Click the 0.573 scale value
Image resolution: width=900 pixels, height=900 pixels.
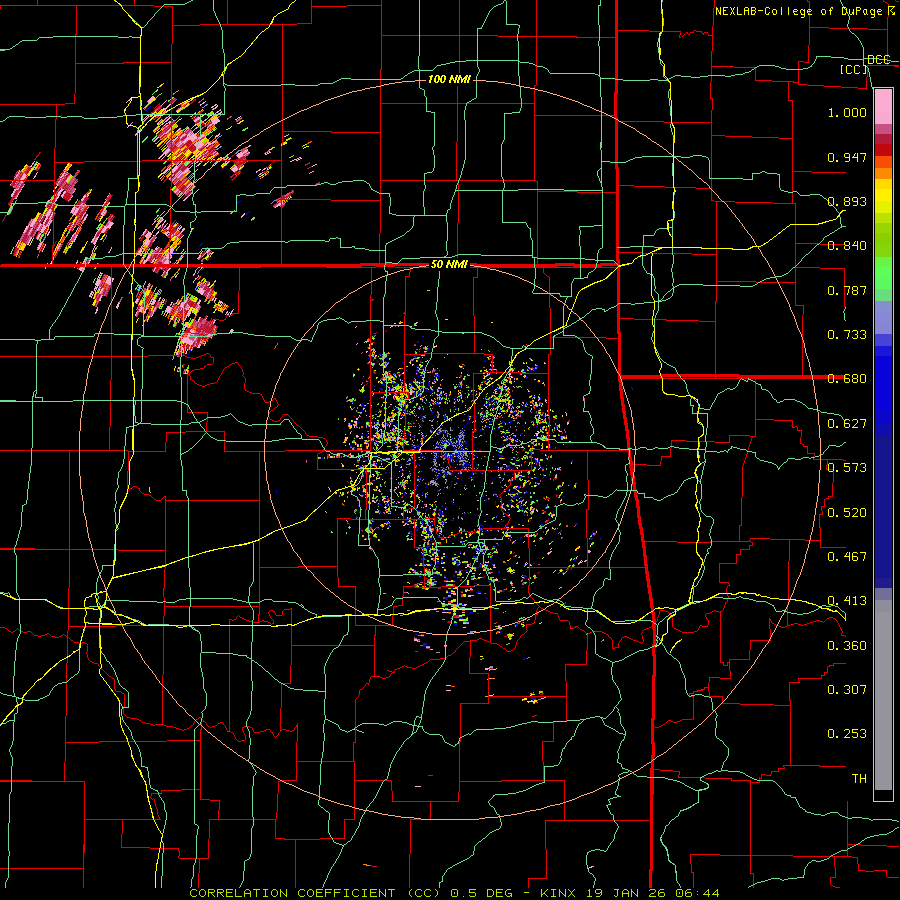click(847, 468)
